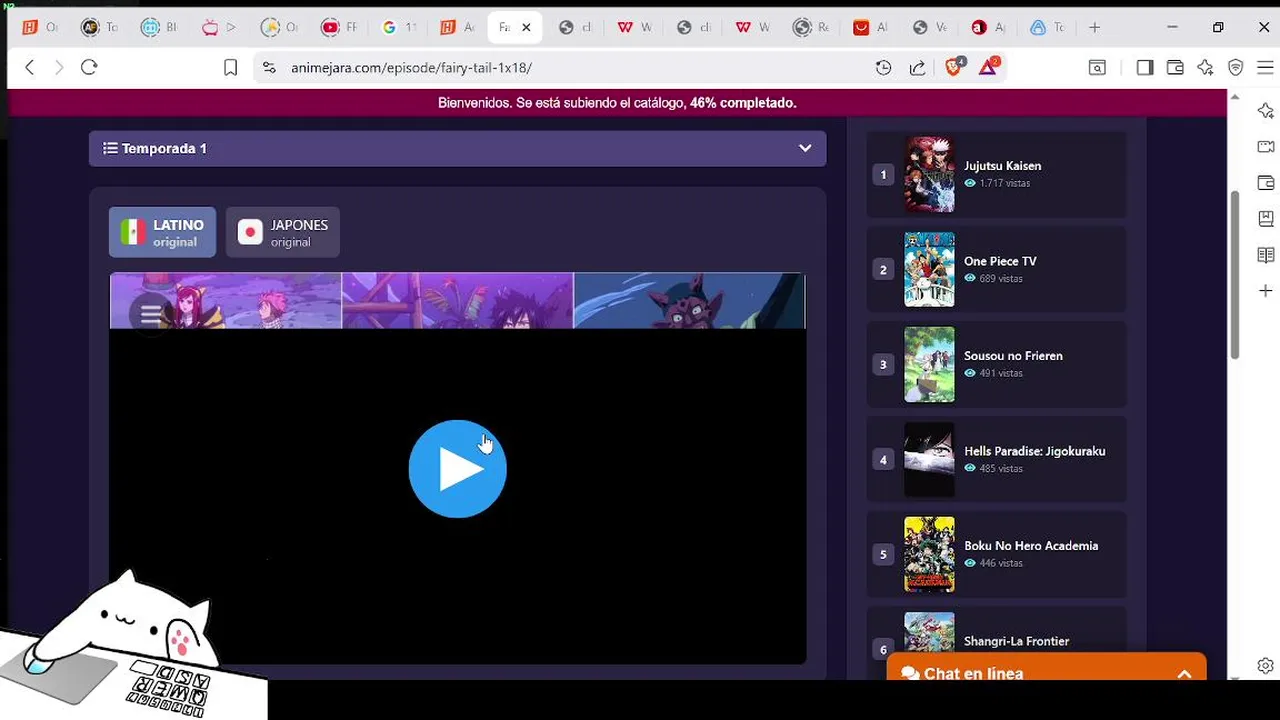Open Brave Wallet from the toolbar
The width and height of the screenshot is (1280, 720).
coord(1175,67)
